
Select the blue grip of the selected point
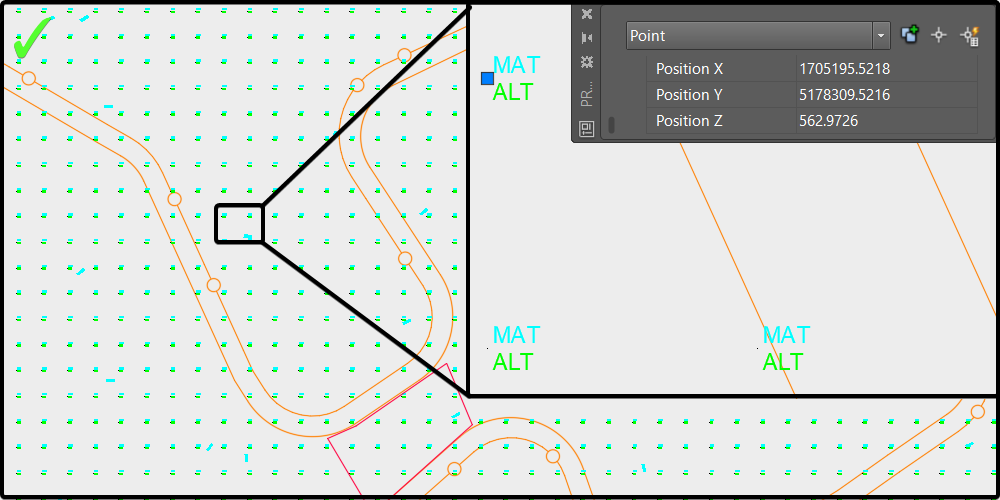pos(488,78)
